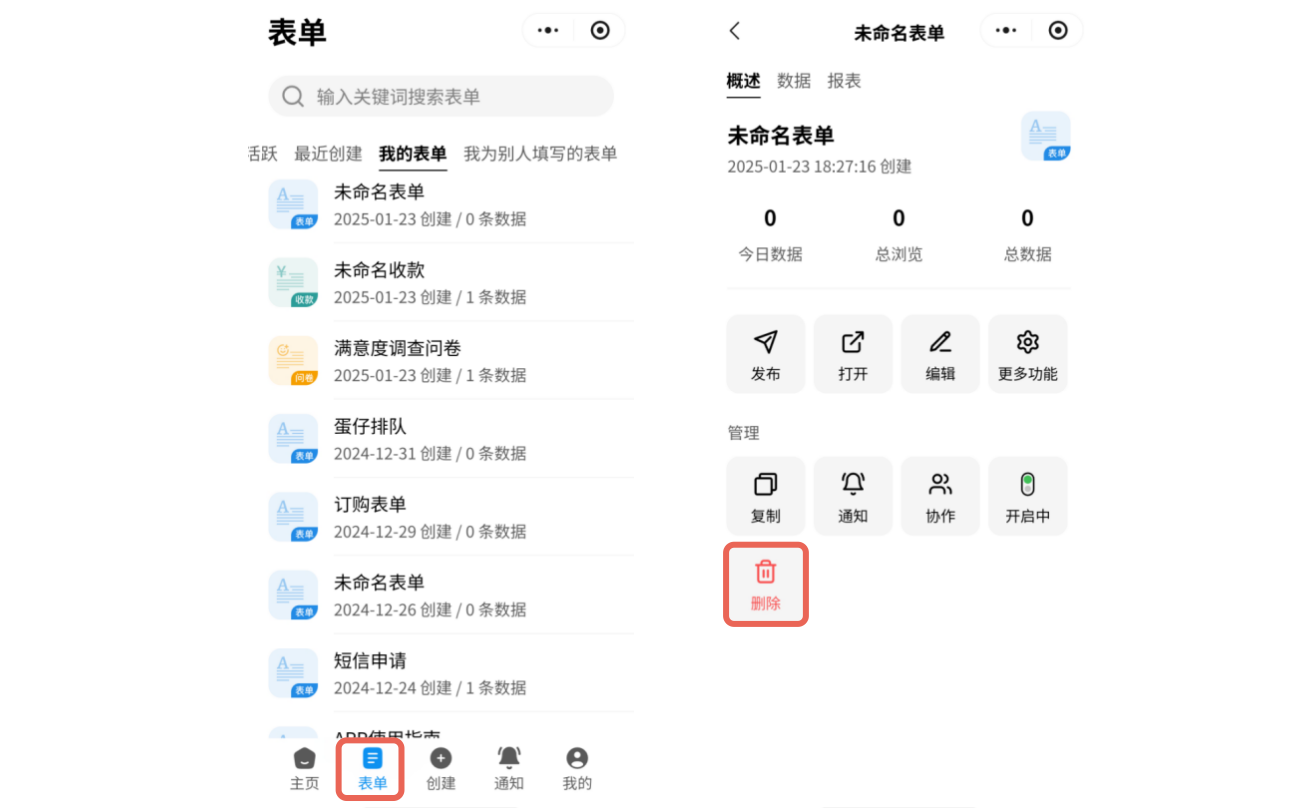Switch to the 数据 tab
The width and height of the screenshot is (1300, 808).
pyautogui.click(x=794, y=81)
